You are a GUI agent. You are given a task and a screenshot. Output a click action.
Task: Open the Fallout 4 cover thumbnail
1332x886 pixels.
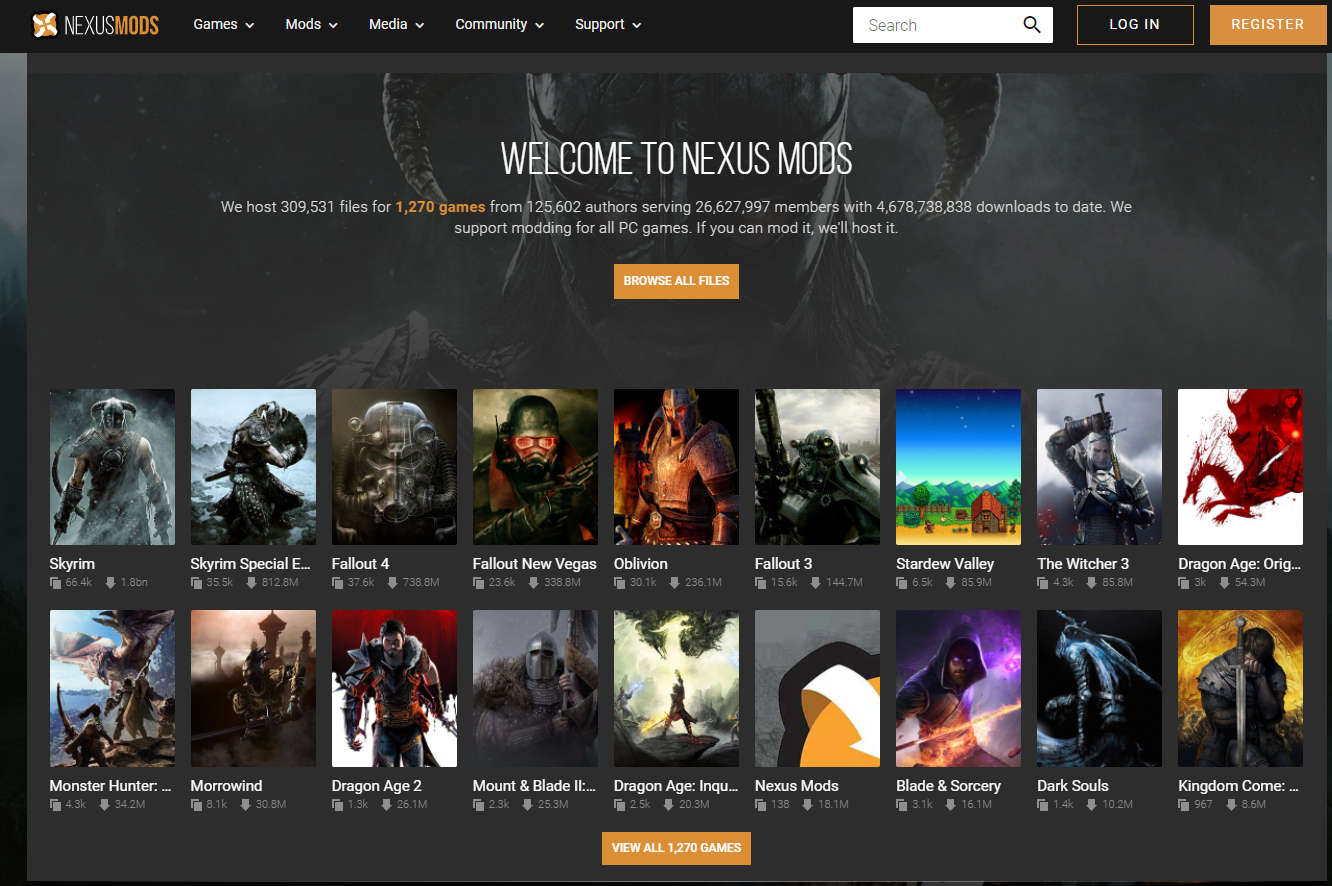pyautogui.click(x=394, y=467)
